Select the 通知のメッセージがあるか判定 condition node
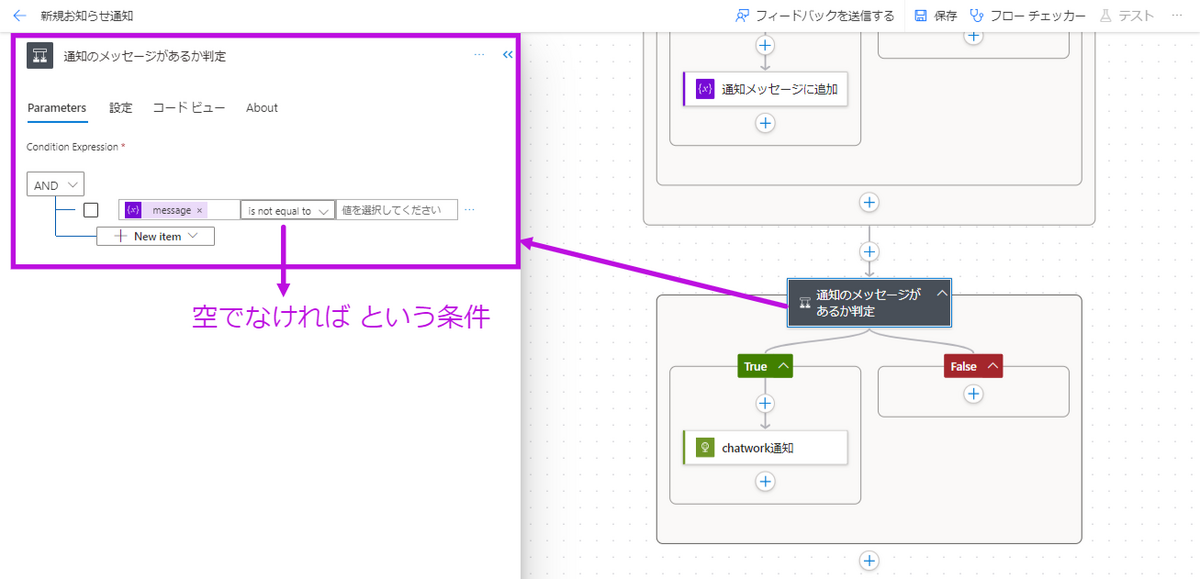This screenshot has height=579, width=1200. (869, 303)
